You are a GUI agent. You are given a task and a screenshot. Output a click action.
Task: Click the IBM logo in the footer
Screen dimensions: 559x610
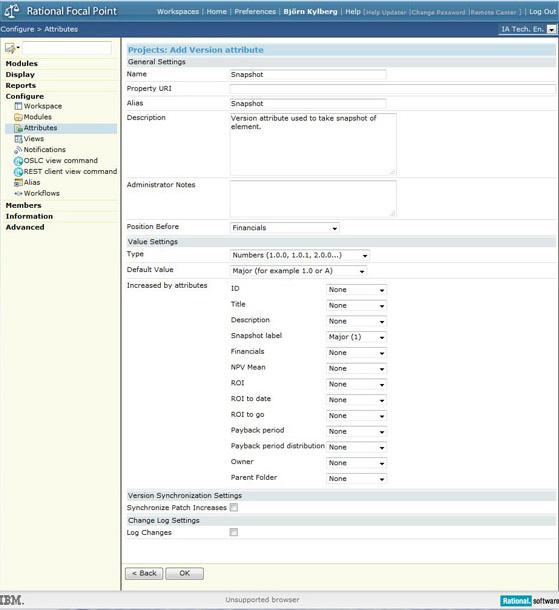pyautogui.click(x=12, y=600)
